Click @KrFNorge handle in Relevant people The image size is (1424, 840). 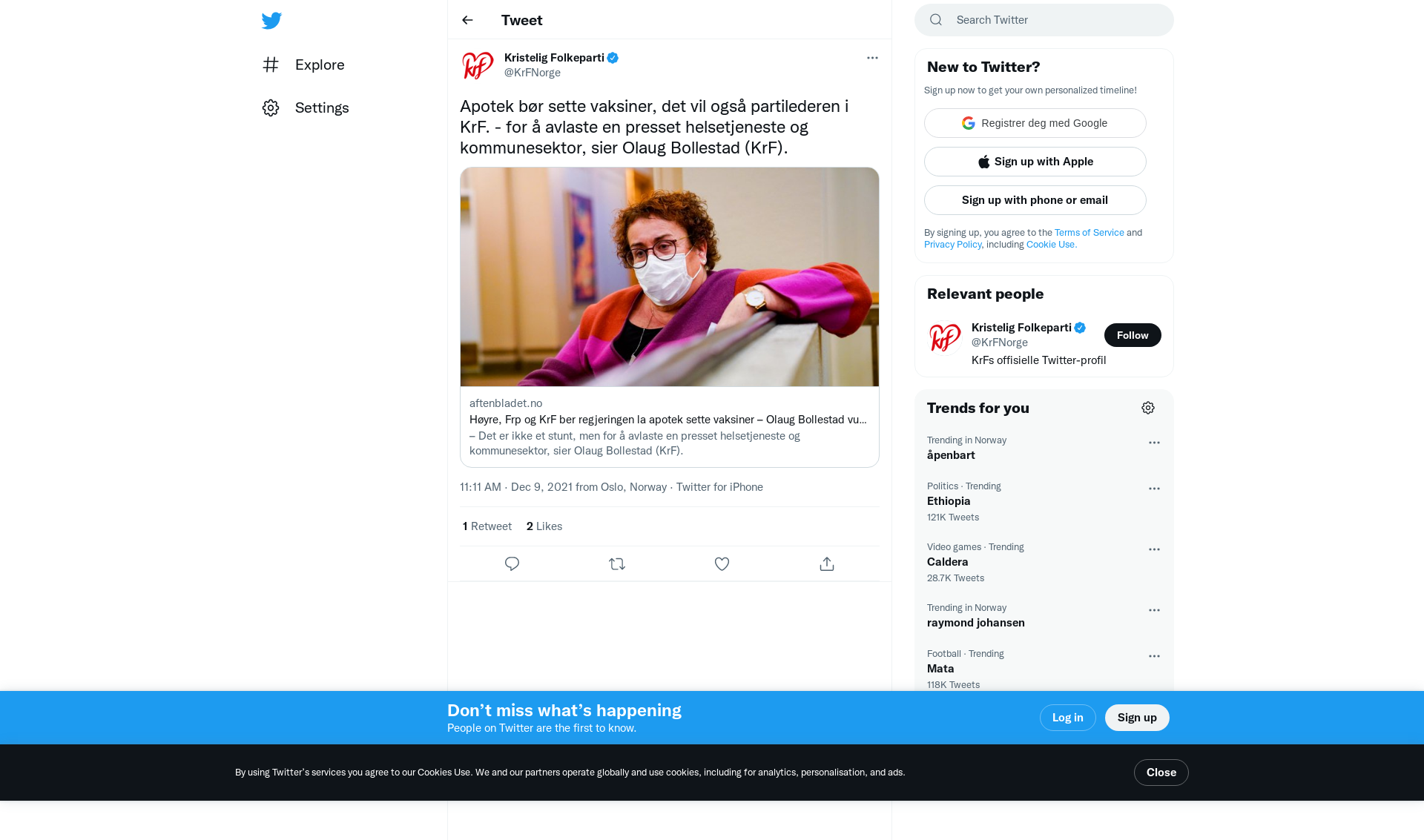coord(1000,343)
